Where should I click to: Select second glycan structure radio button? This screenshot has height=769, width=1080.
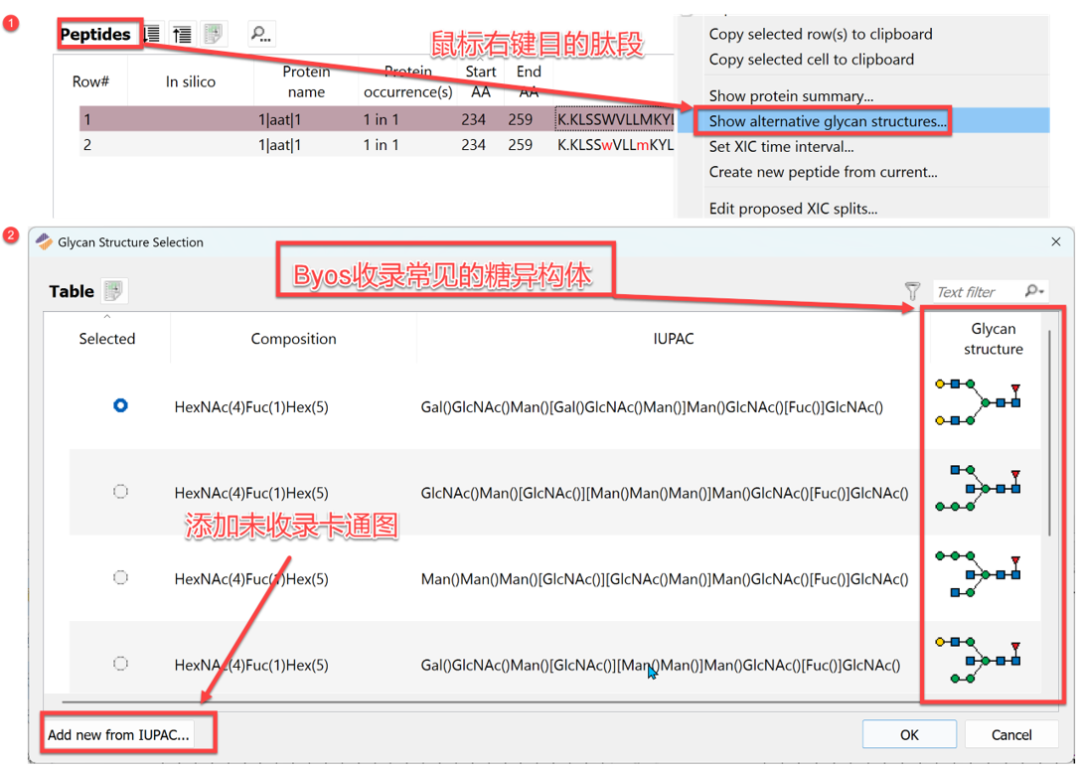pos(121,492)
